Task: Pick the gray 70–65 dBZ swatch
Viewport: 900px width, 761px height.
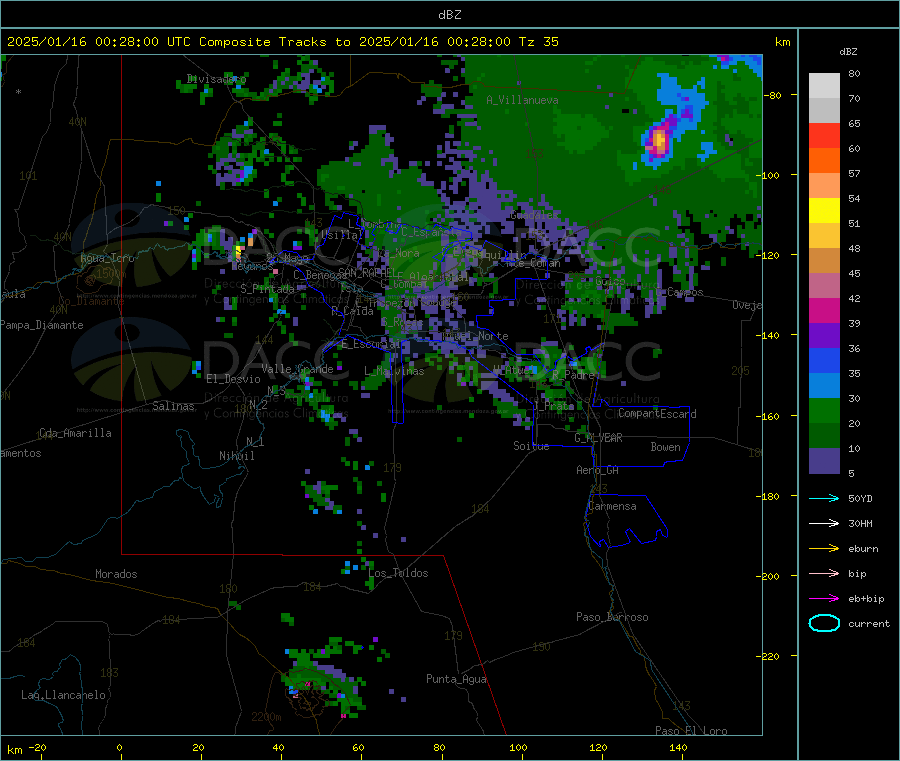Action: (824, 111)
